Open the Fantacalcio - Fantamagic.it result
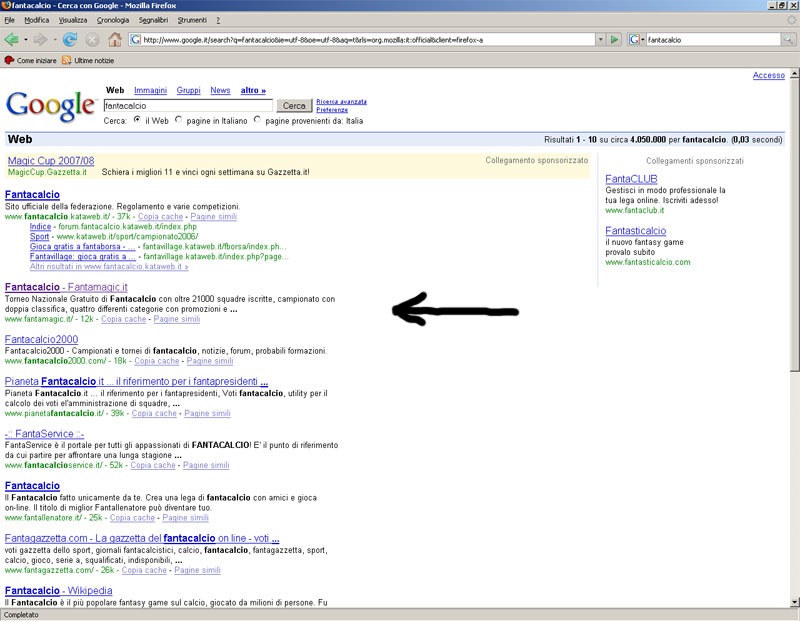The width and height of the screenshot is (800, 621). pyautogui.click(x=66, y=287)
